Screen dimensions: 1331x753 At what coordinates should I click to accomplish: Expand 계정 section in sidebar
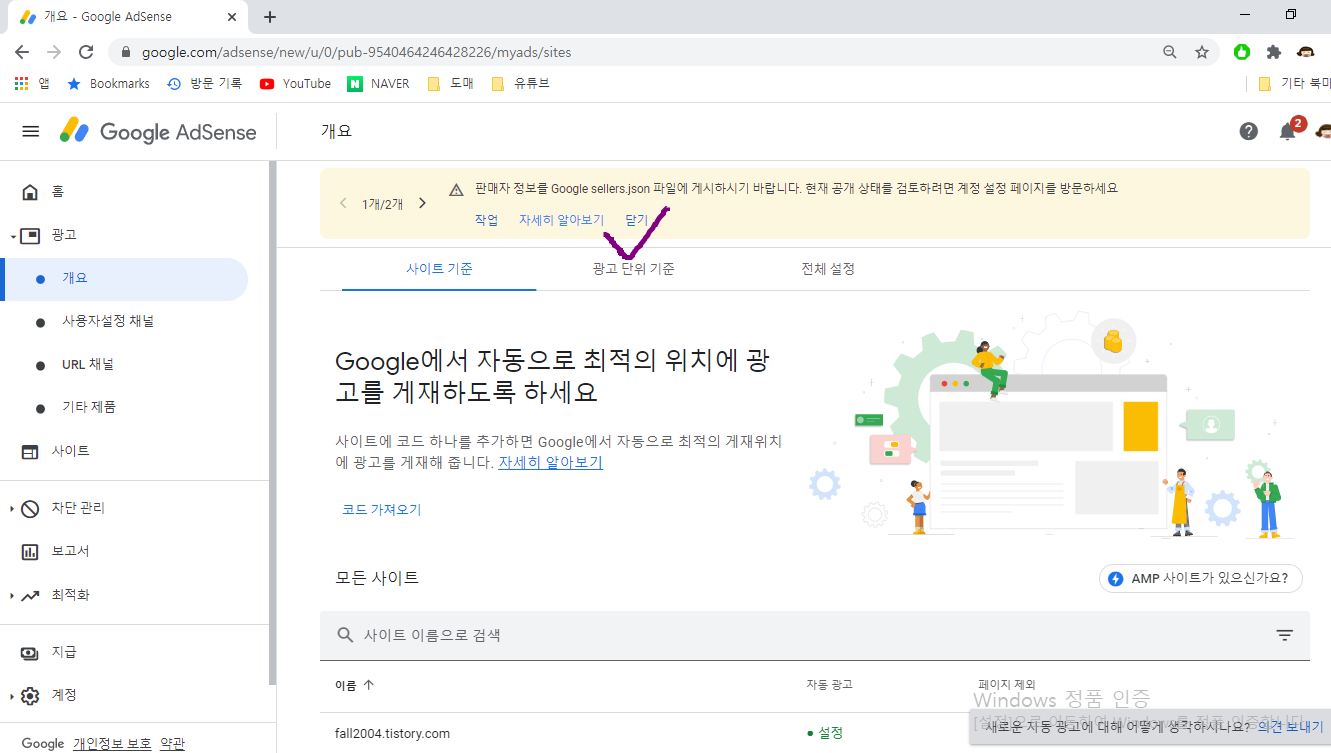pyautogui.click(x=12, y=696)
